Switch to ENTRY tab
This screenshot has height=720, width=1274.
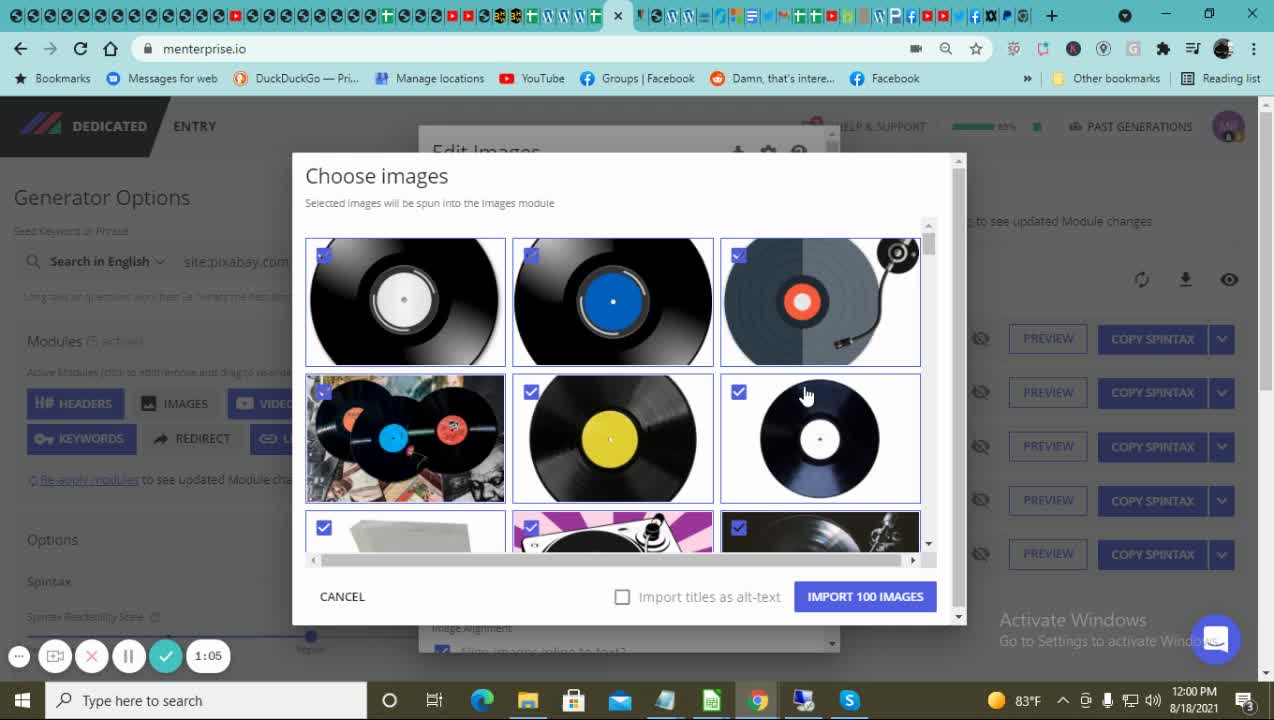(x=194, y=126)
